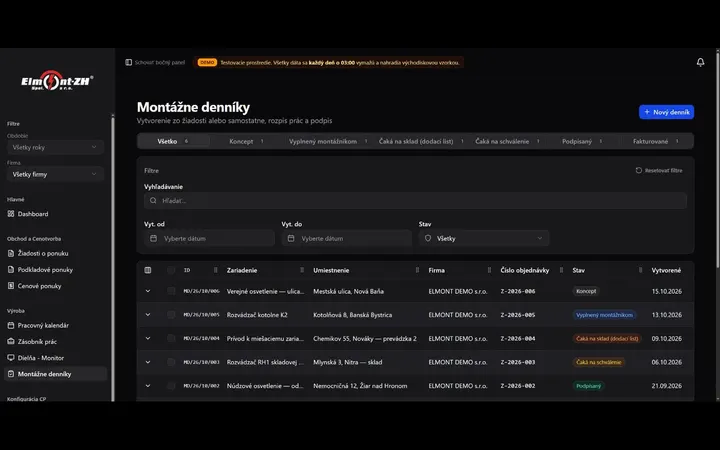This screenshot has width=720, height=450.
Task: Open the Dashboard icon in sidebar
Action: coord(11,214)
